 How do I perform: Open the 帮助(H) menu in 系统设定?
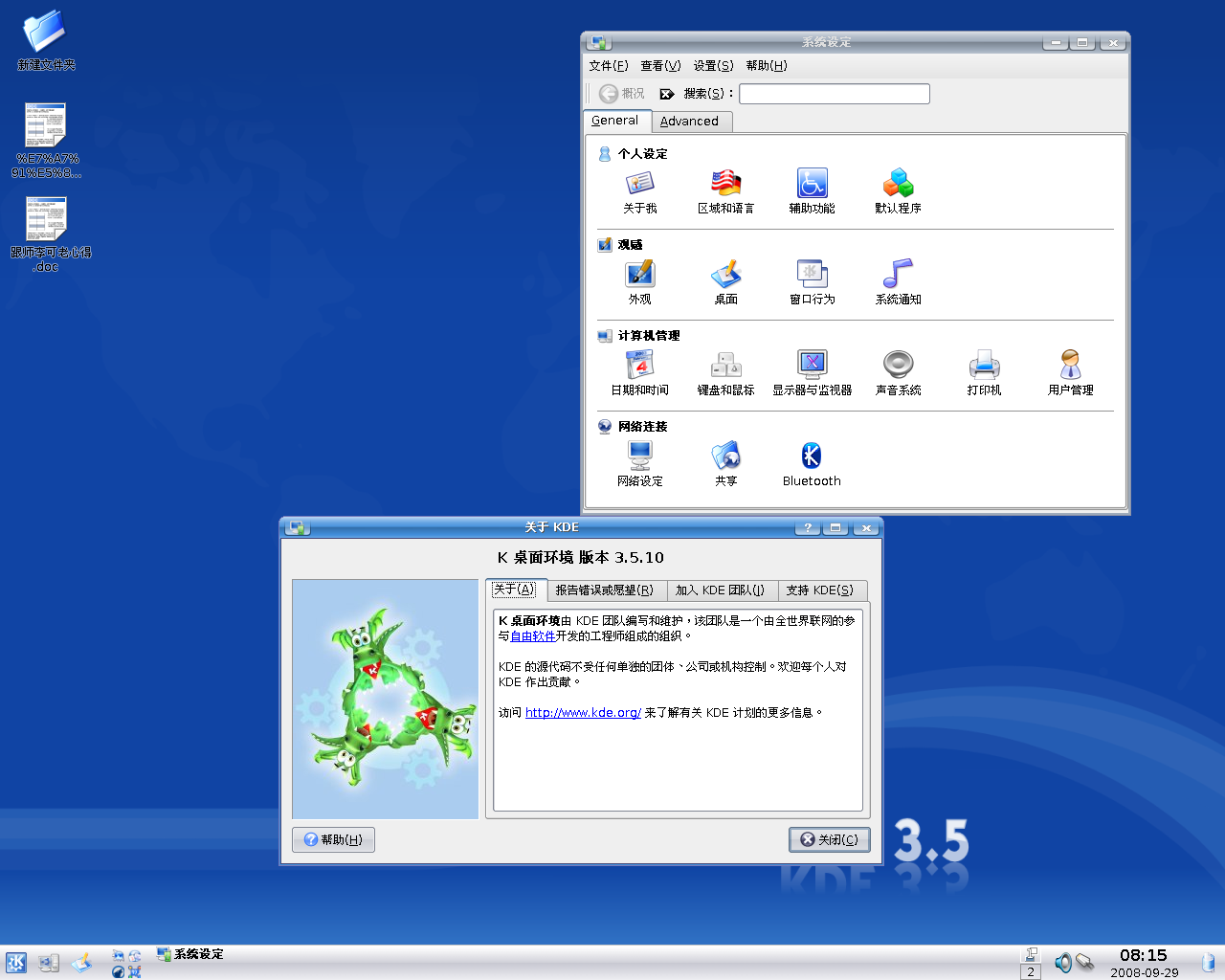(766, 66)
